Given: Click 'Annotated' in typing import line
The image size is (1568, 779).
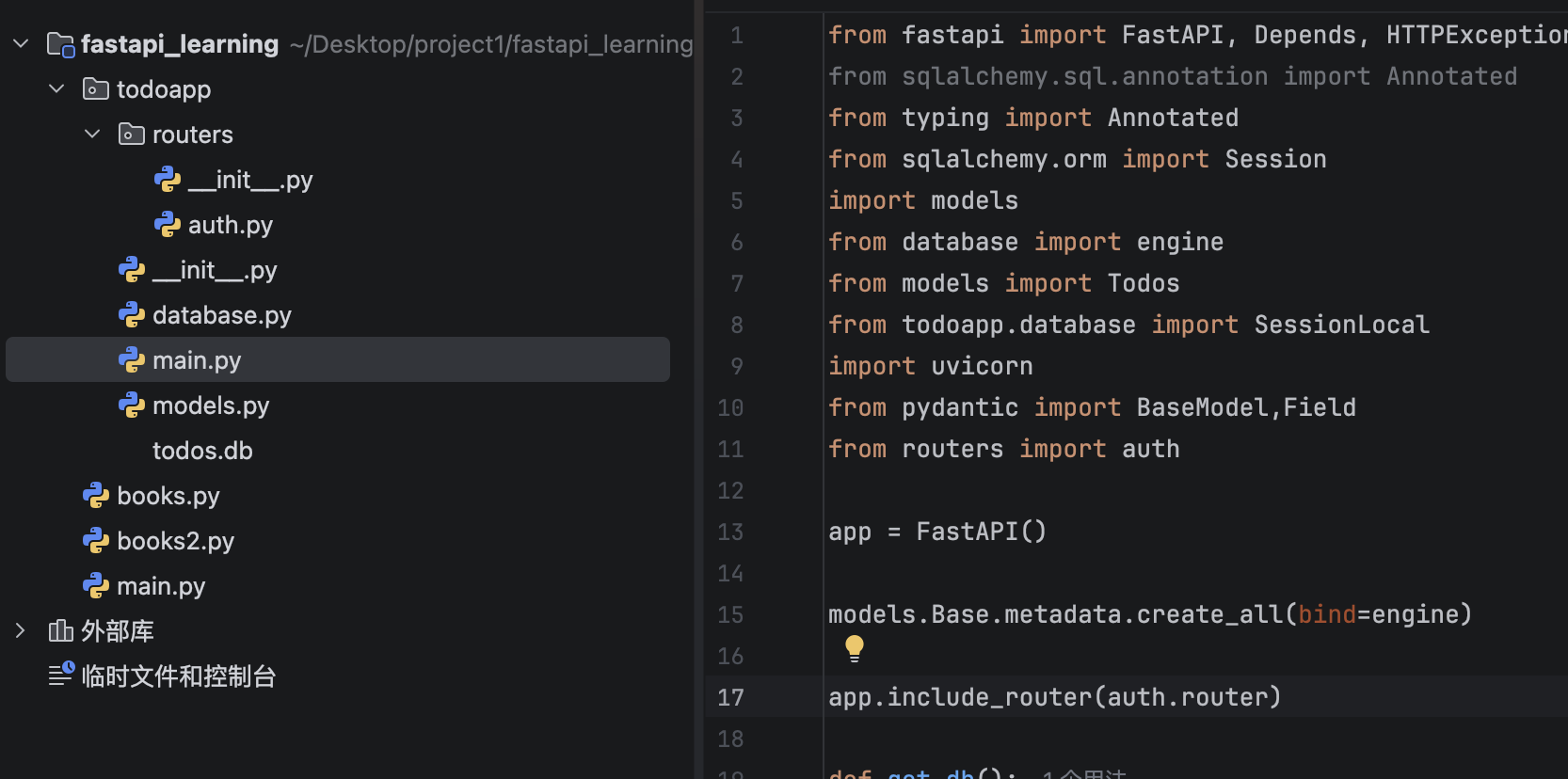Looking at the screenshot, I should [x=1173, y=118].
